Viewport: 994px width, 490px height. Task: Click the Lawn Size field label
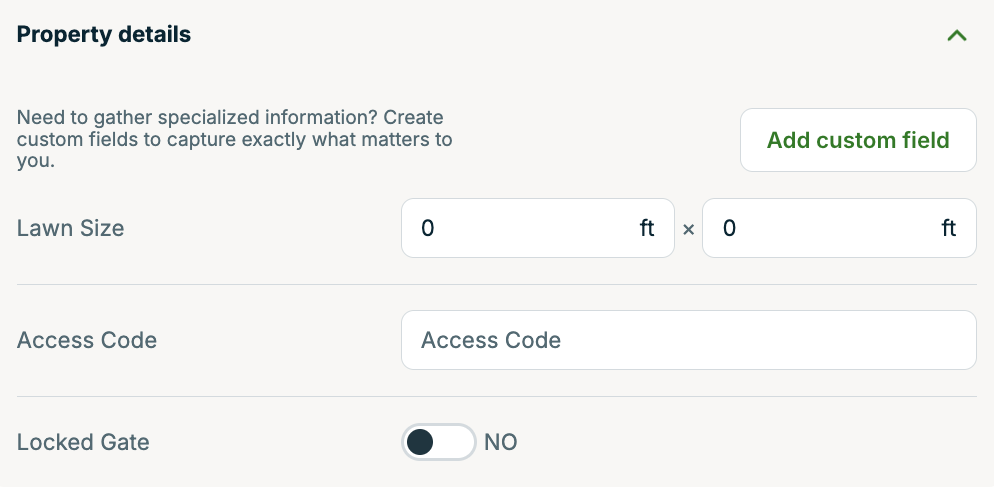(x=70, y=228)
